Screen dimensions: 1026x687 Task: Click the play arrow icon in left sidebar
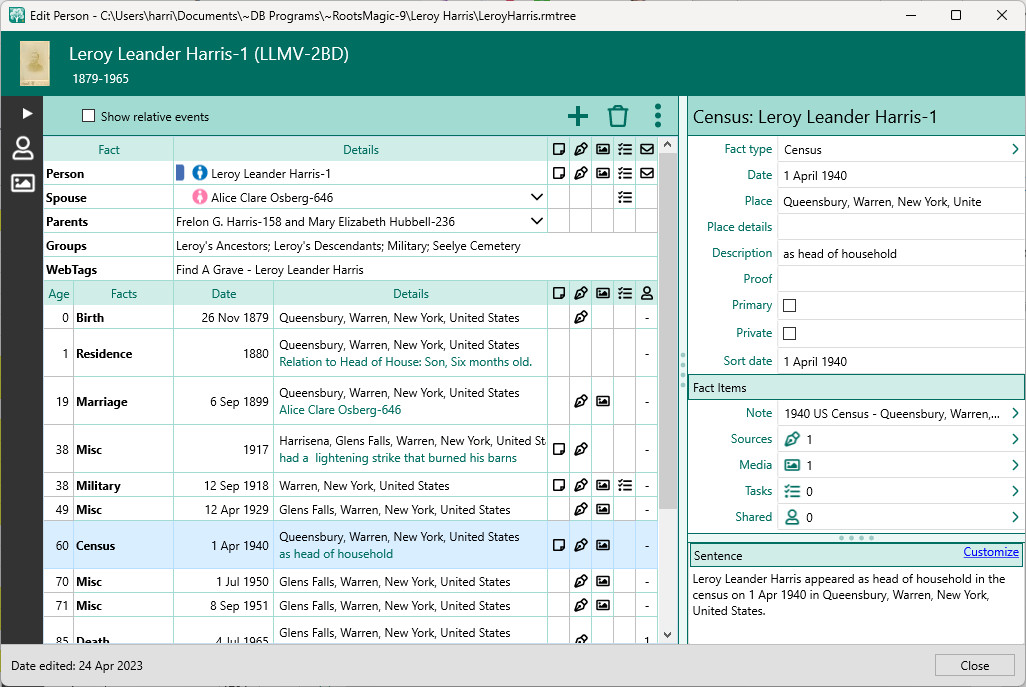tap(27, 114)
